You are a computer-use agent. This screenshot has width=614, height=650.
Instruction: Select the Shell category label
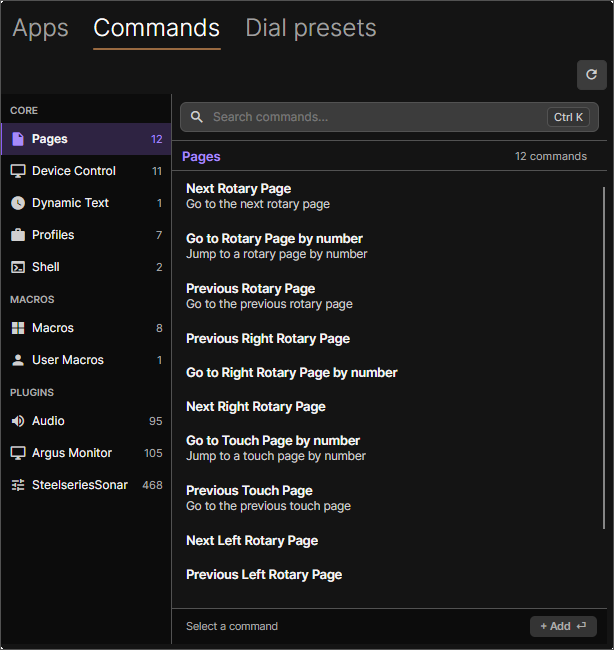click(x=46, y=267)
